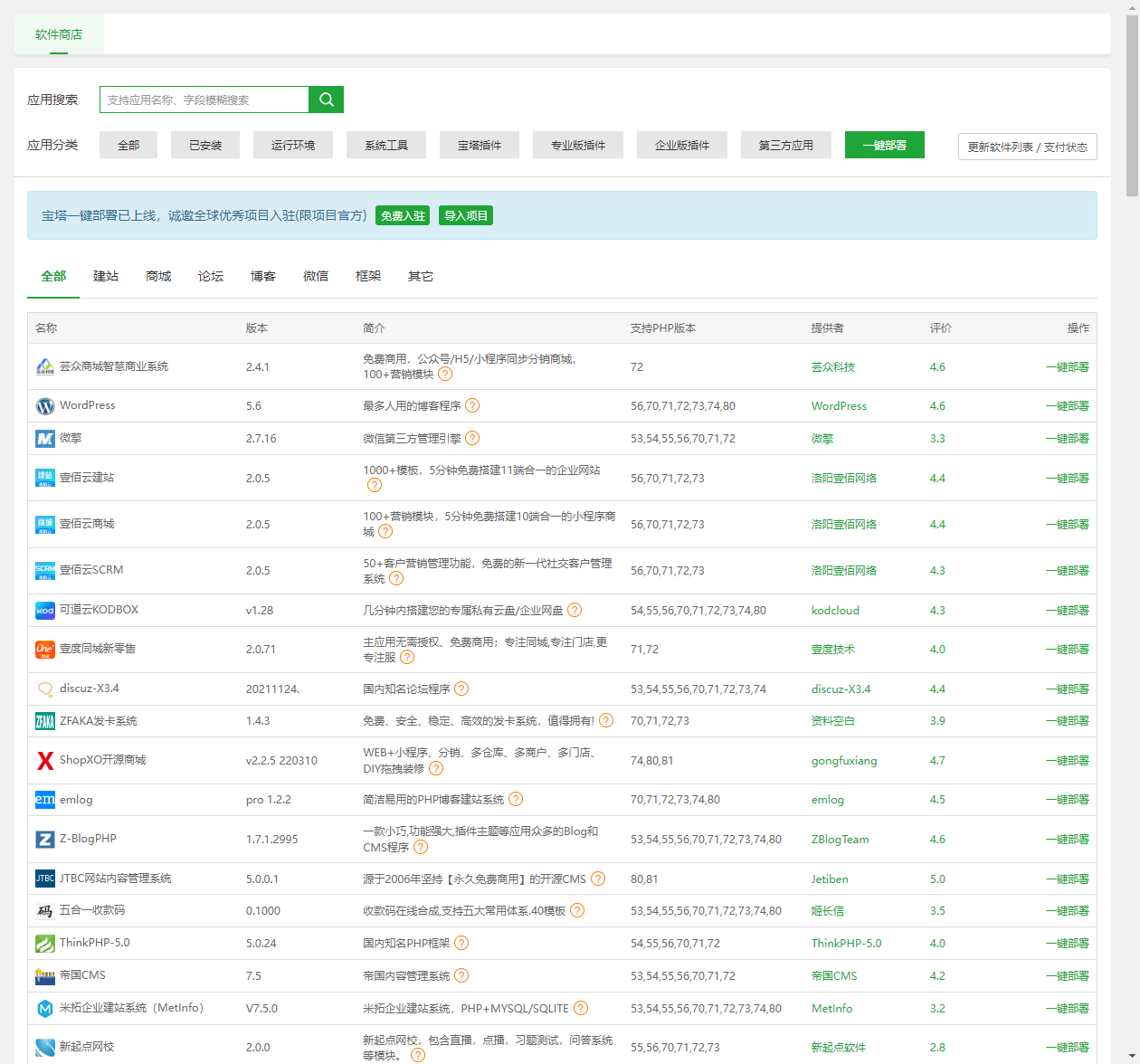The image size is (1140, 1064).
Task: Click the emlog app icon
Action: coord(45,800)
